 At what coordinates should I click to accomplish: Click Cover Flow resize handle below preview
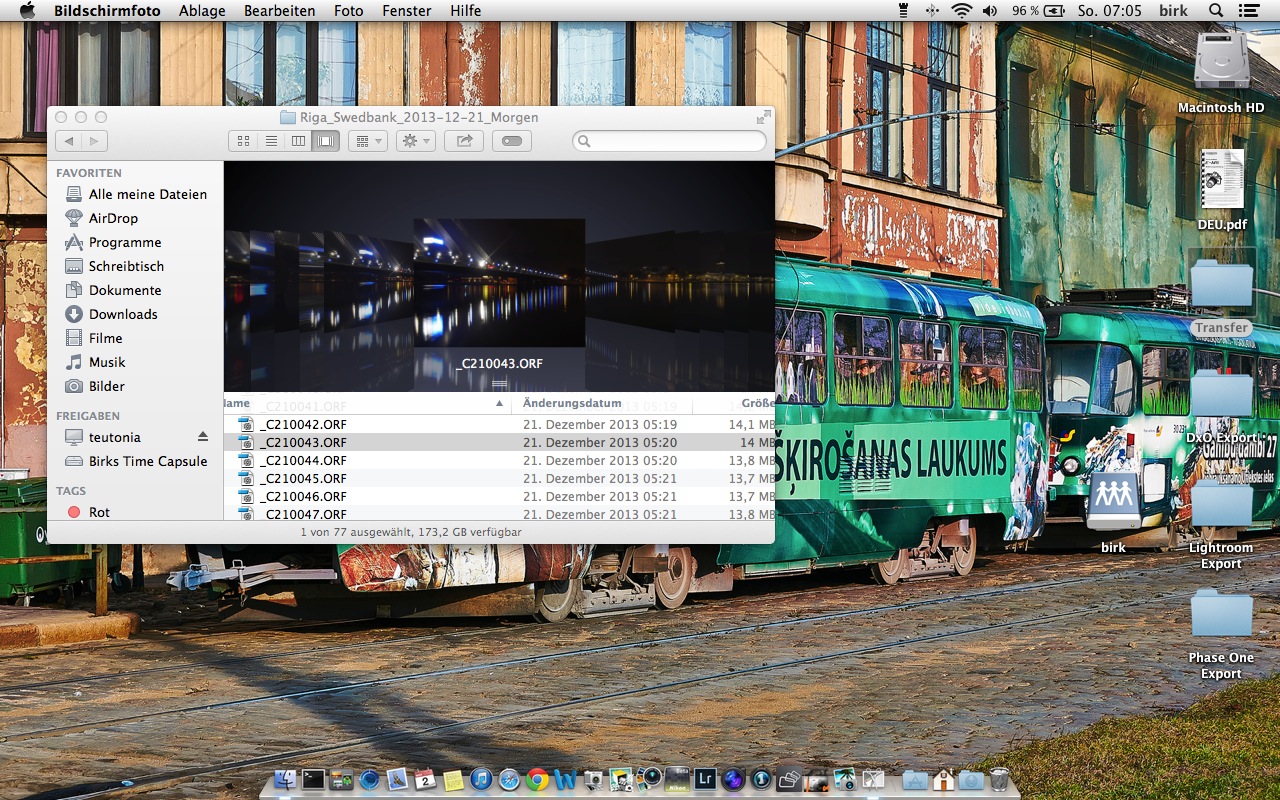coord(500,384)
